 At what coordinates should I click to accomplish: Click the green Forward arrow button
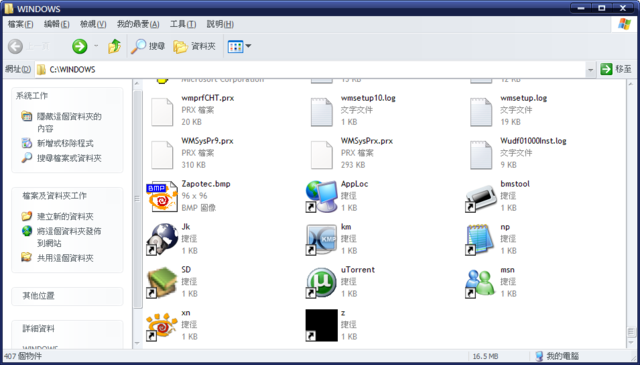click(x=80, y=46)
